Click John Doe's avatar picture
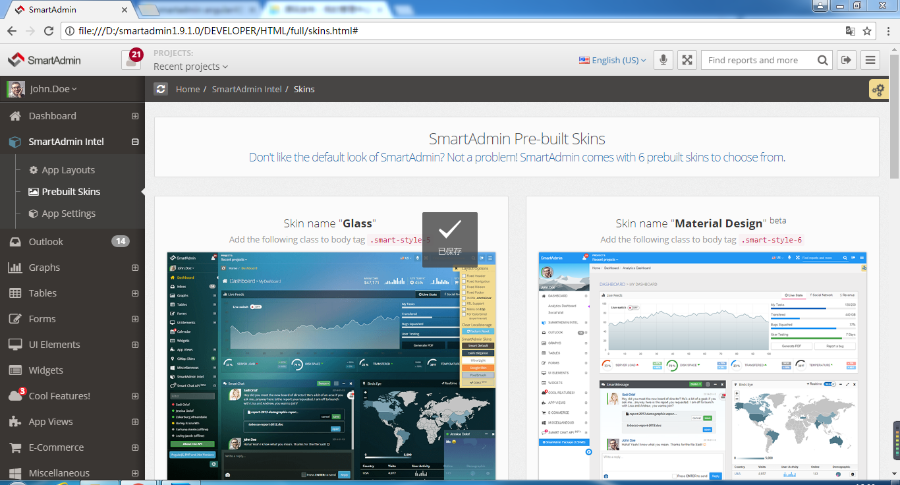The height and width of the screenshot is (485, 900). (x=15, y=89)
